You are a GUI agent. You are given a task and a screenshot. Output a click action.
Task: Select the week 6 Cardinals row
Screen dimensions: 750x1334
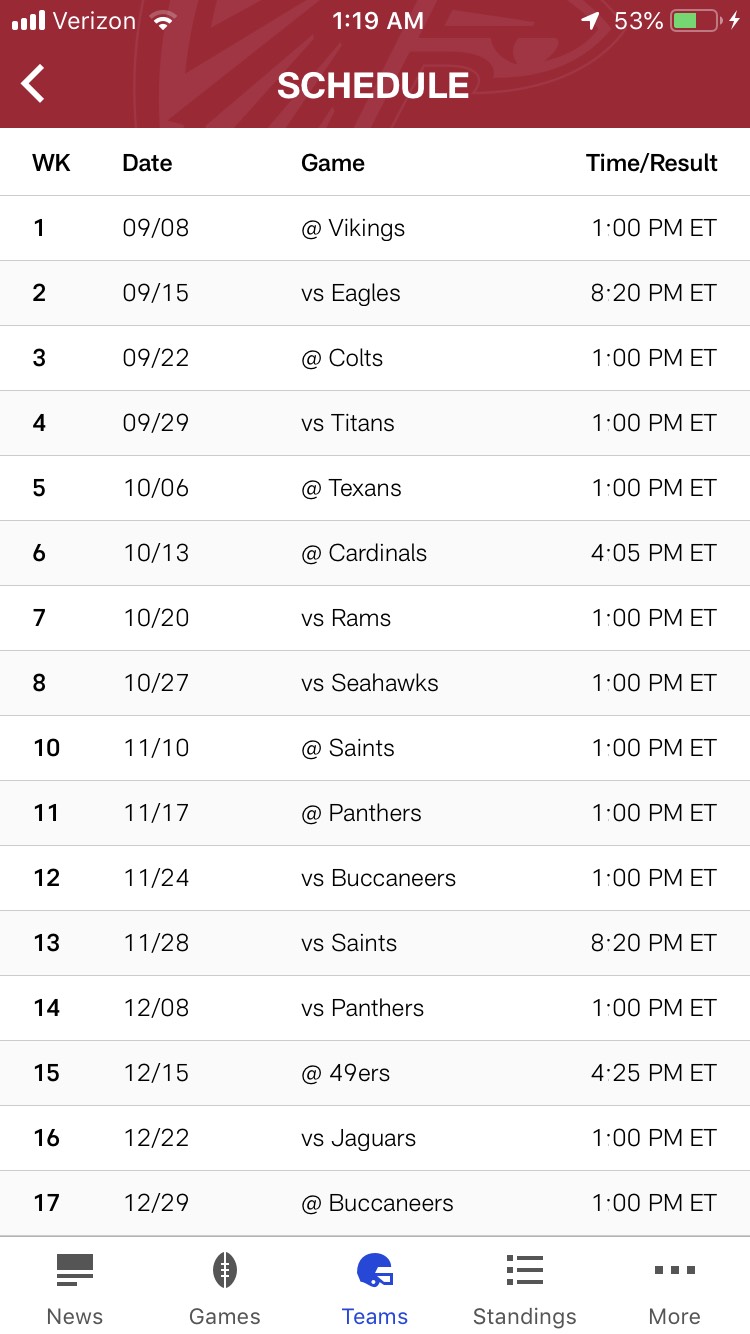[x=375, y=553]
